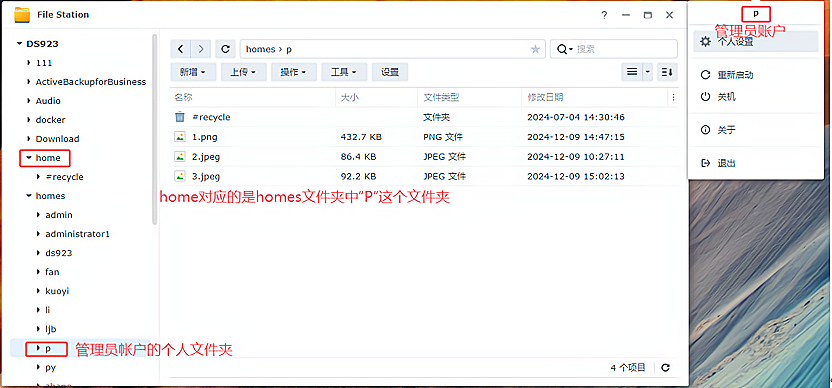Open view mode dropdown arrow
The width and height of the screenshot is (832, 388).
tap(647, 72)
